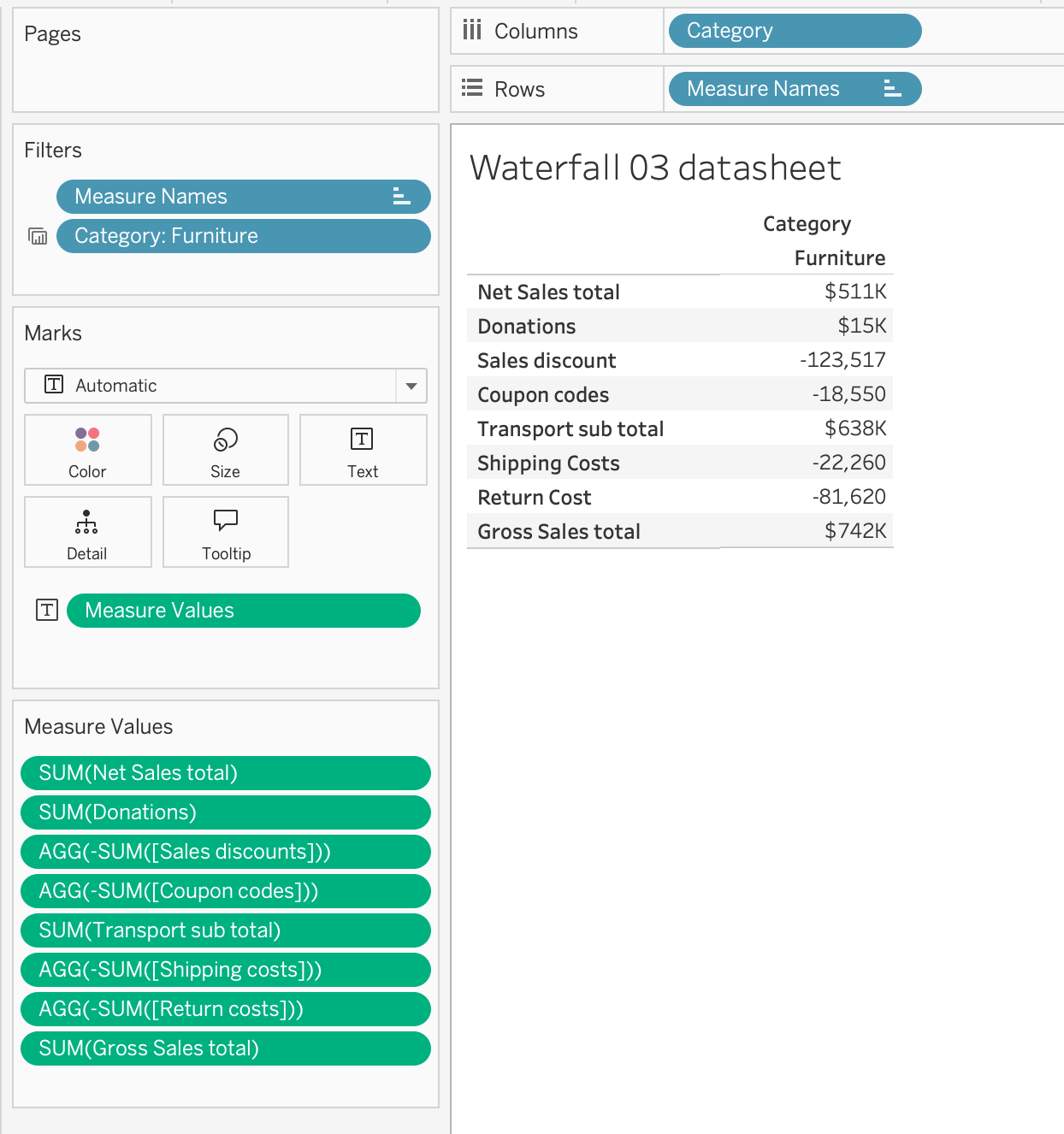Click the Furniture column header
This screenshot has height=1134, width=1064.
pos(839,258)
